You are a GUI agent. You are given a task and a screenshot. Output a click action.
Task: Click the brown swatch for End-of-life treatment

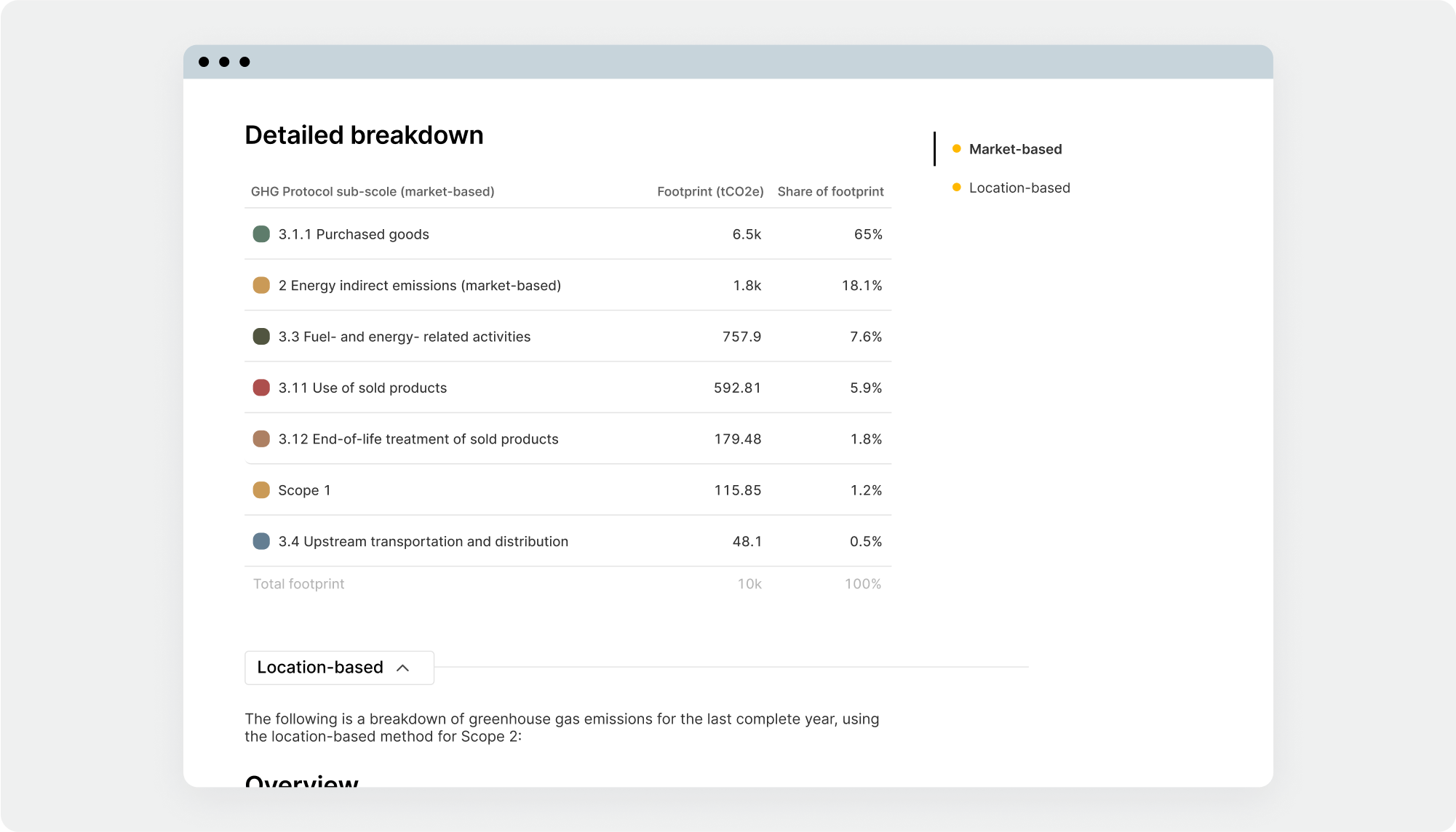coord(261,439)
